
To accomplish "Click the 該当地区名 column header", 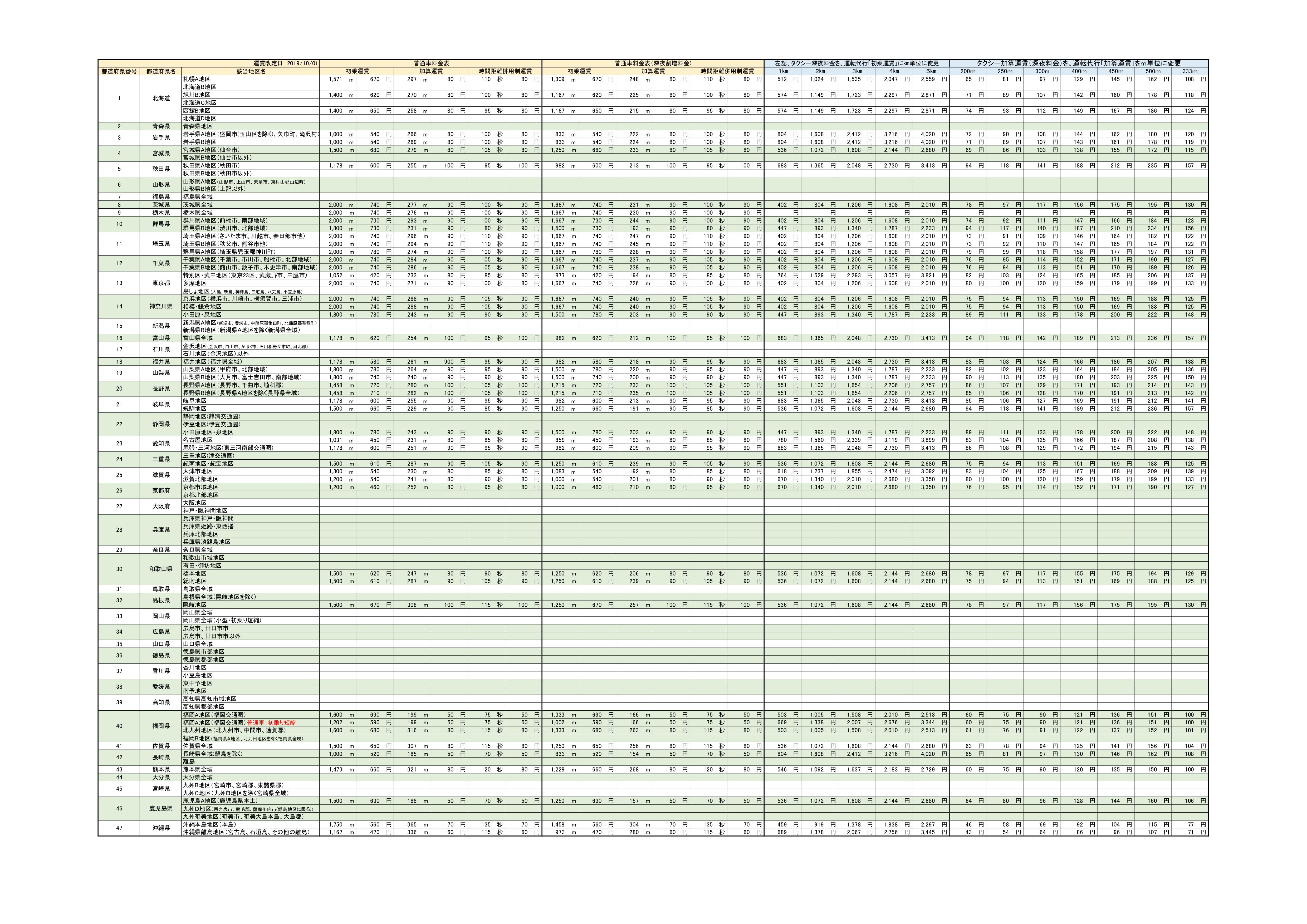I will pos(251,71).
